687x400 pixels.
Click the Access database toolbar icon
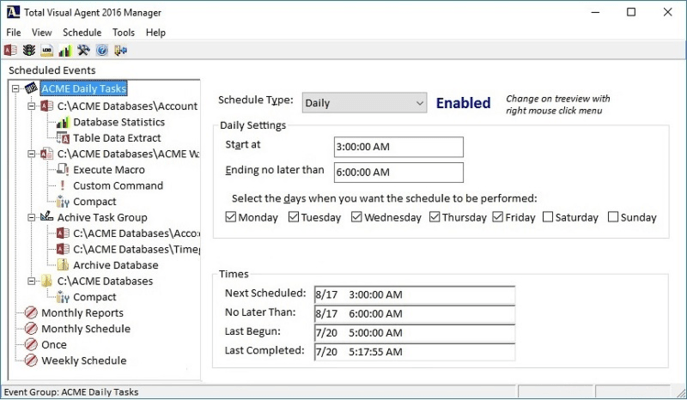[x=10, y=50]
